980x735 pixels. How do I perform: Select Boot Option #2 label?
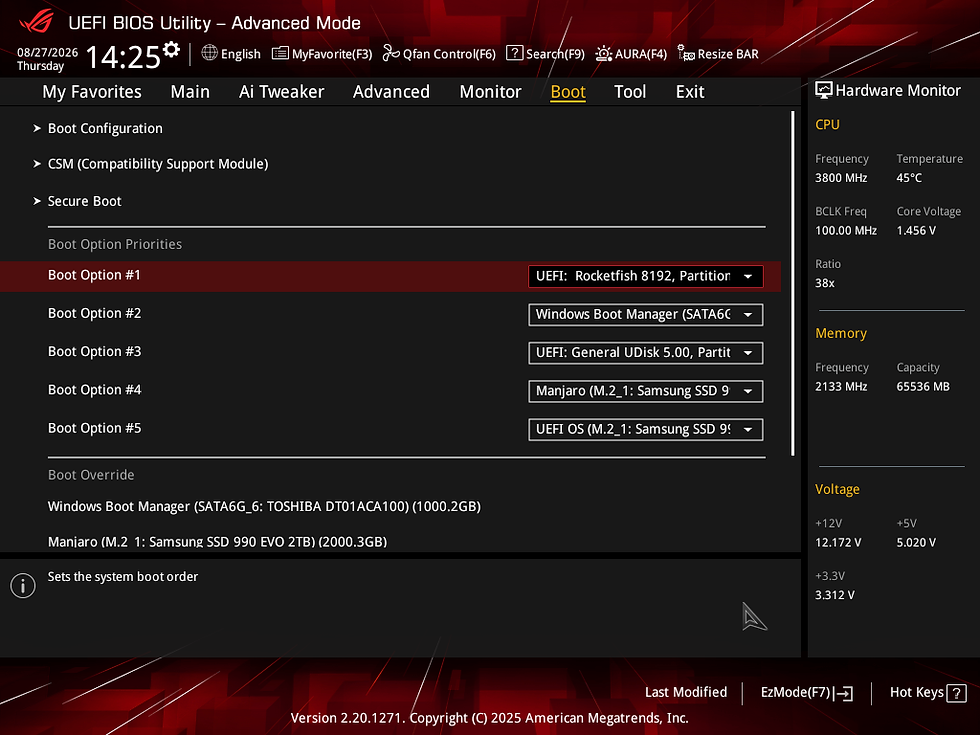pyautogui.click(x=94, y=313)
